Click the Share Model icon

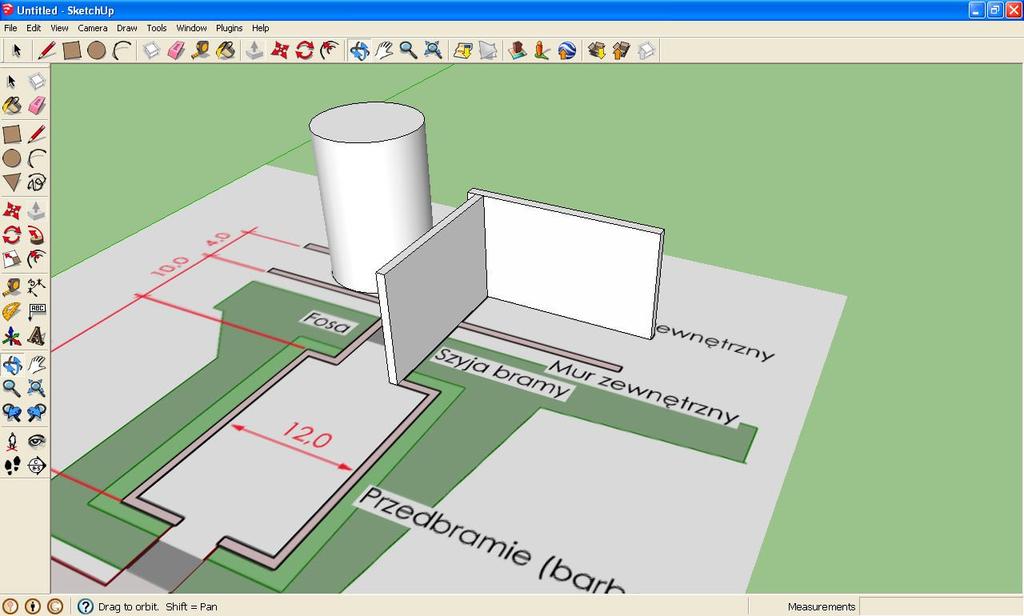pos(621,50)
